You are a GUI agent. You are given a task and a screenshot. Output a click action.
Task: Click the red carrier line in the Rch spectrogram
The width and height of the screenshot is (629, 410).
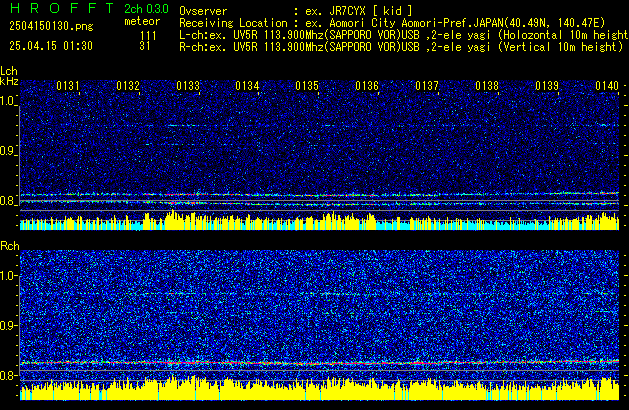[319, 363]
